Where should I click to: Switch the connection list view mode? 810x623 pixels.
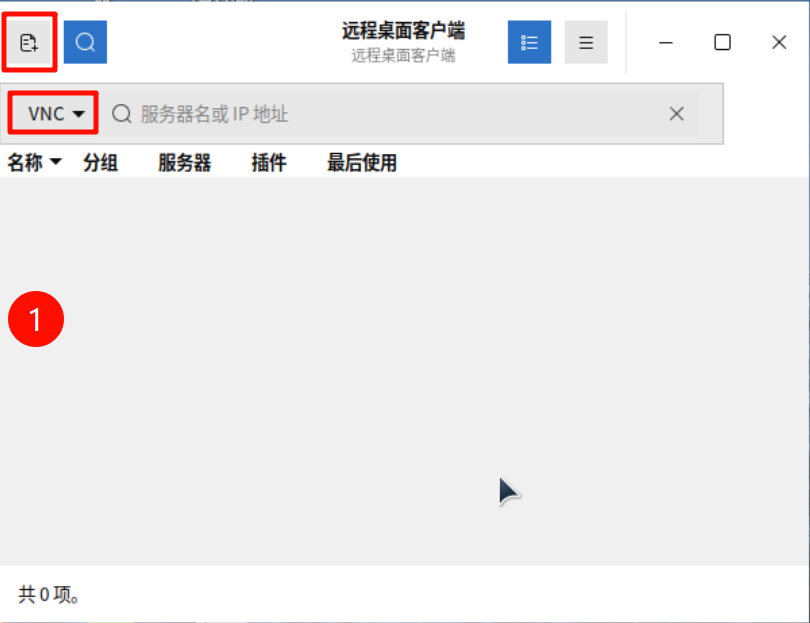tap(529, 42)
